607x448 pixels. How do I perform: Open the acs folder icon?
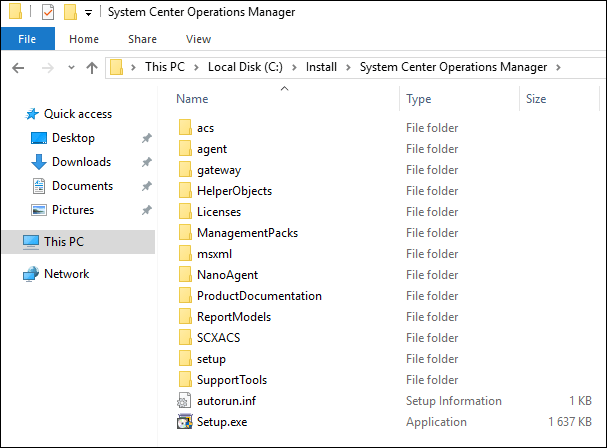[185, 127]
